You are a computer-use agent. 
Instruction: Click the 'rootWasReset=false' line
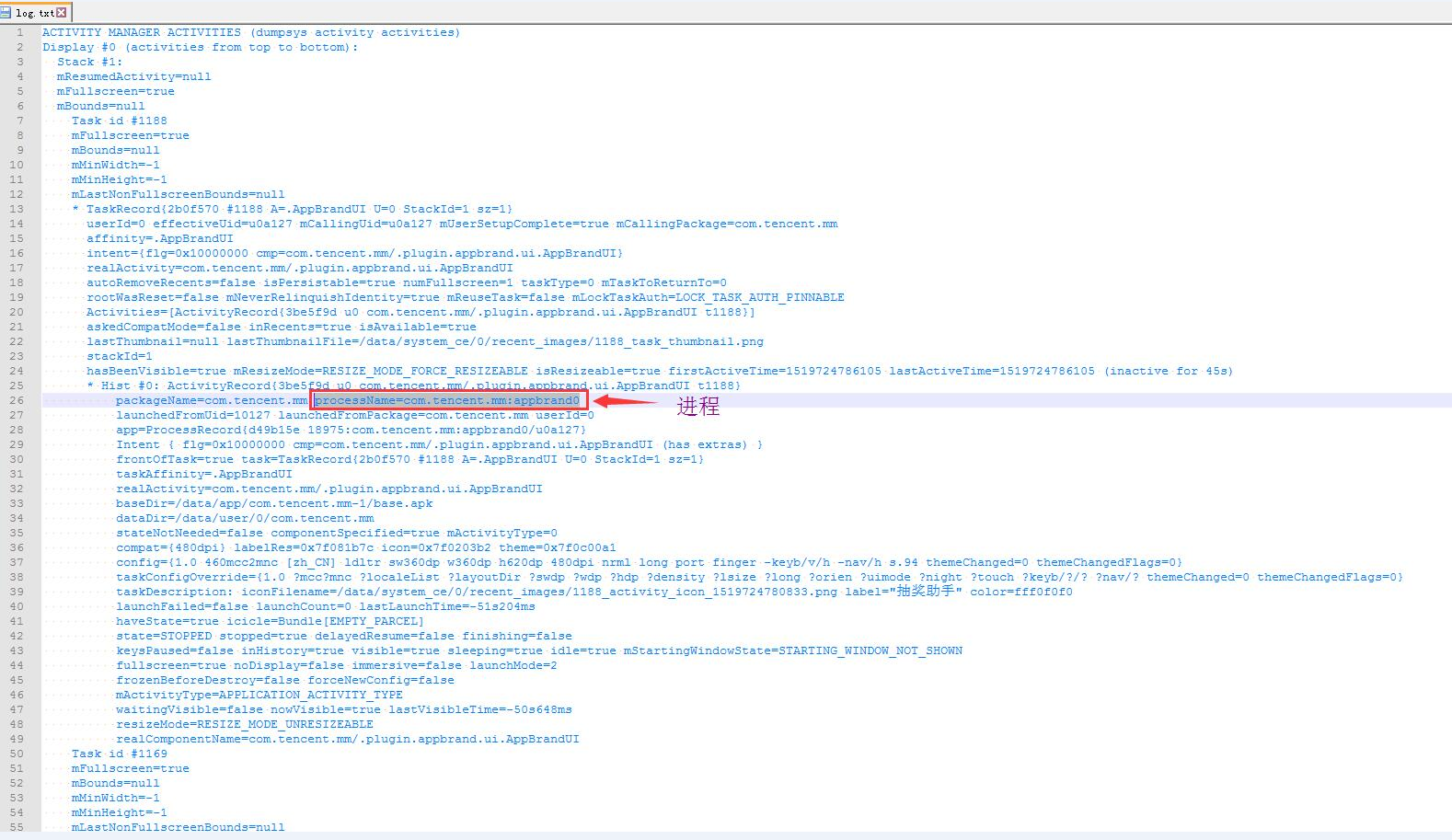[x=466, y=297]
